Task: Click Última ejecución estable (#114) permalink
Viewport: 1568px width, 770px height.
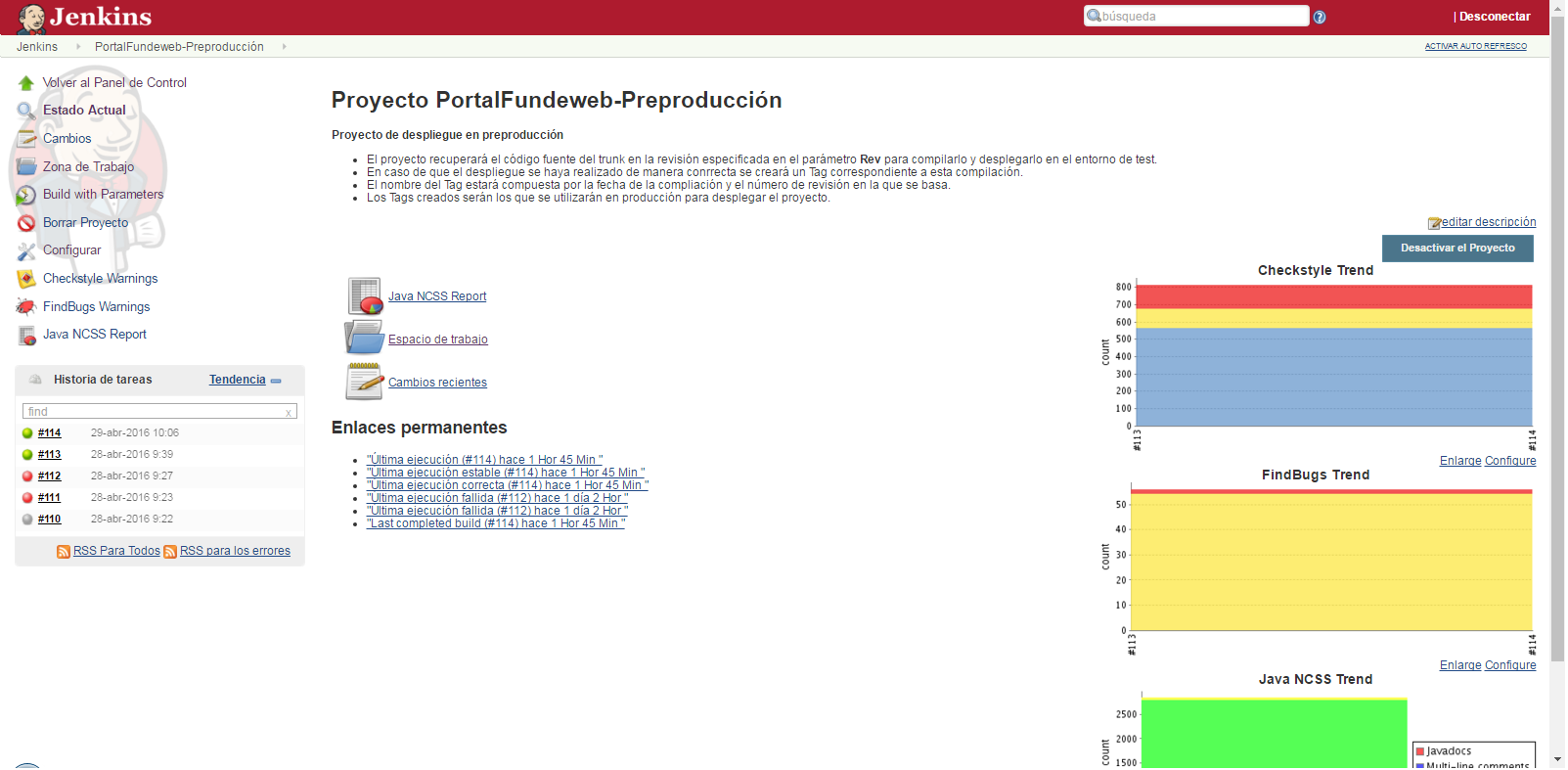Action: coord(506,473)
